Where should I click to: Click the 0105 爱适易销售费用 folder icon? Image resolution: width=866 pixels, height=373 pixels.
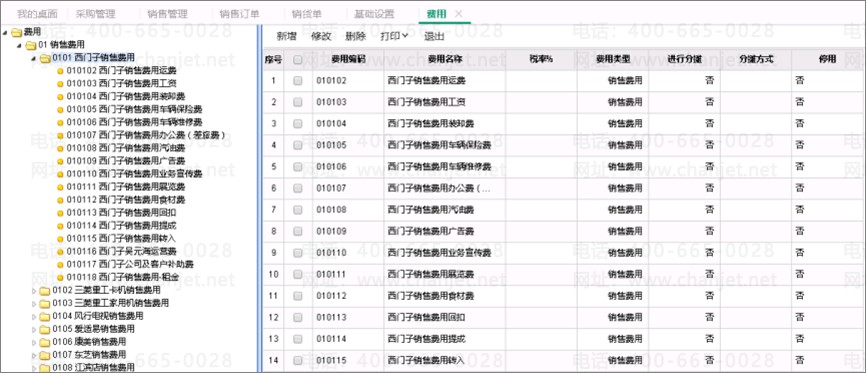click(45, 329)
